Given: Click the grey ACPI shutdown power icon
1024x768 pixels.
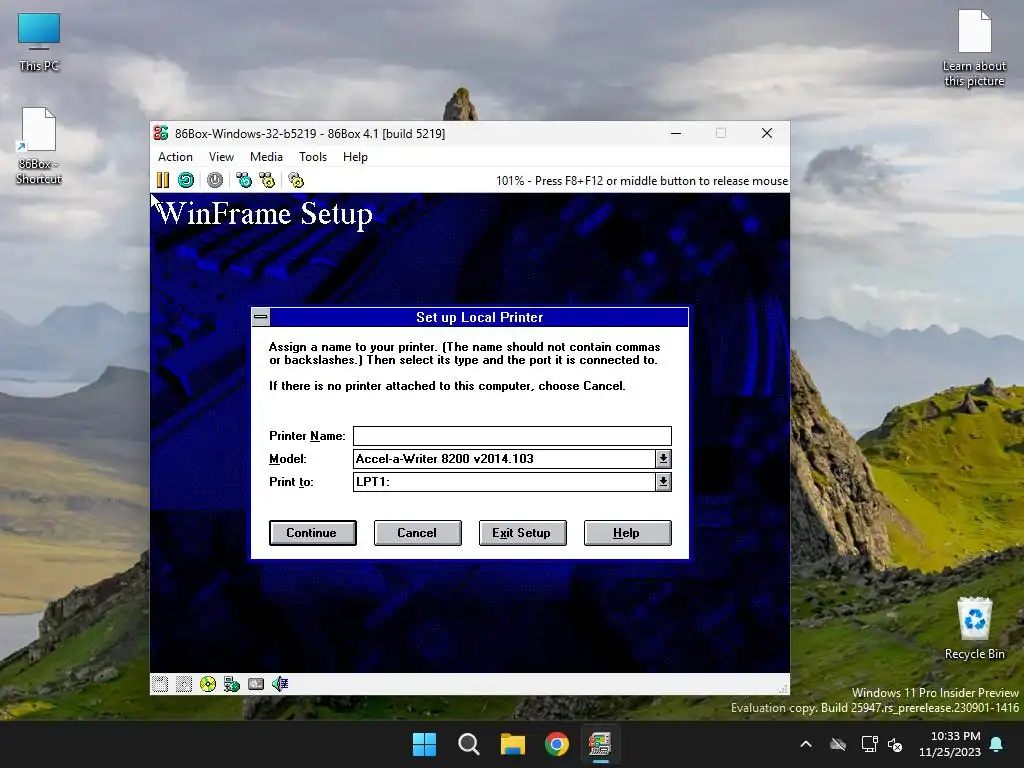Looking at the screenshot, I should [215, 180].
